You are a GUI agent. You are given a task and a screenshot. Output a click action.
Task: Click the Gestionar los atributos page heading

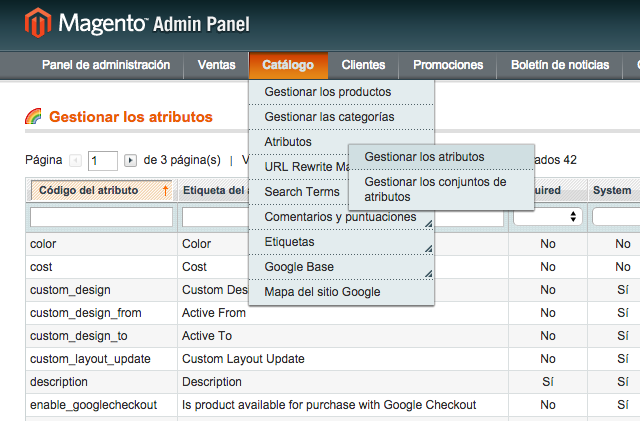point(131,117)
